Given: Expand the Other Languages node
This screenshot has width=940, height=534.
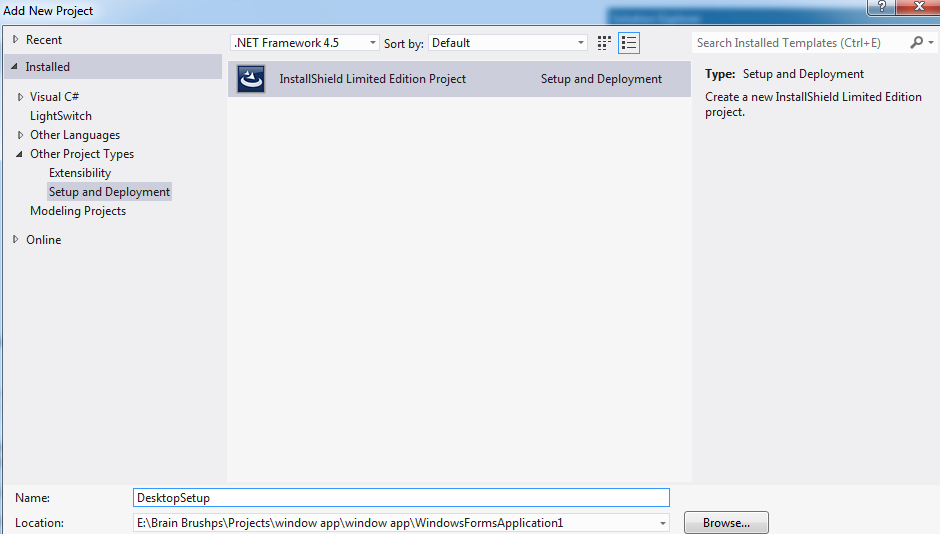Looking at the screenshot, I should point(20,135).
